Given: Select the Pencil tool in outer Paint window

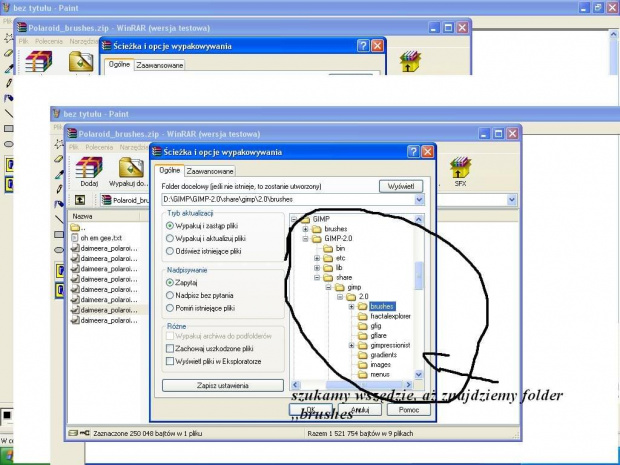Looking at the screenshot, I should tap(8, 83).
